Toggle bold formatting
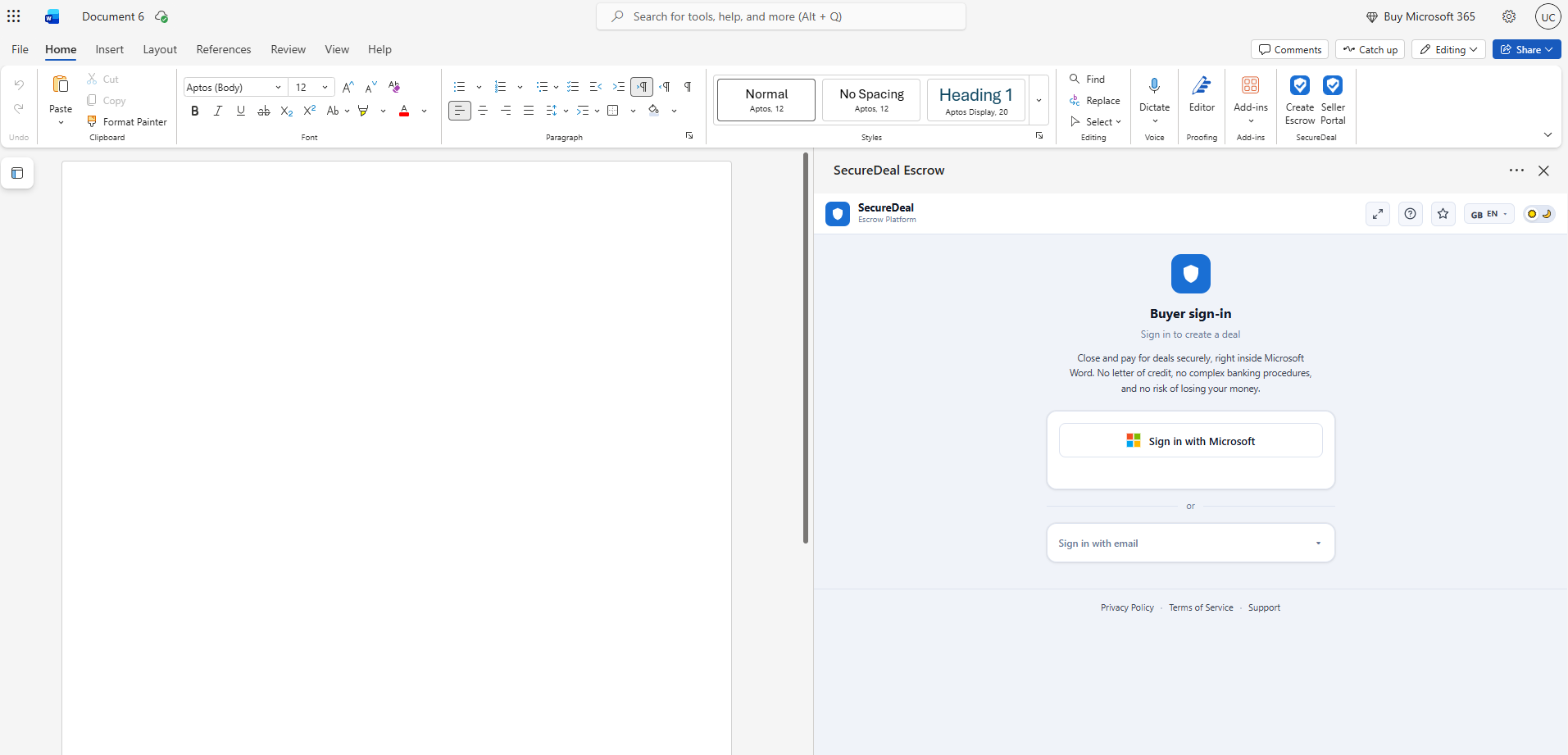Viewport: 1568px width, 755px height. click(x=194, y=111)
